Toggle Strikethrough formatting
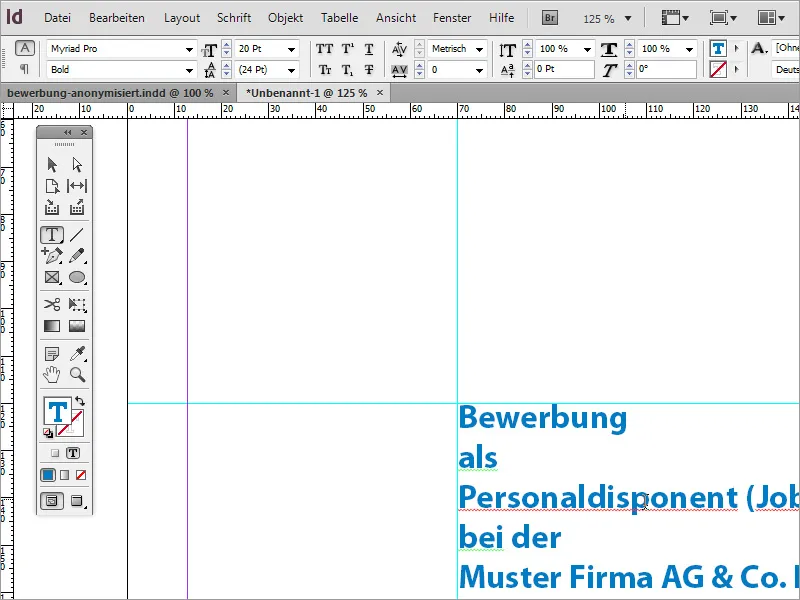This screenshot has width=800, height=600. (x=369, y=69)
